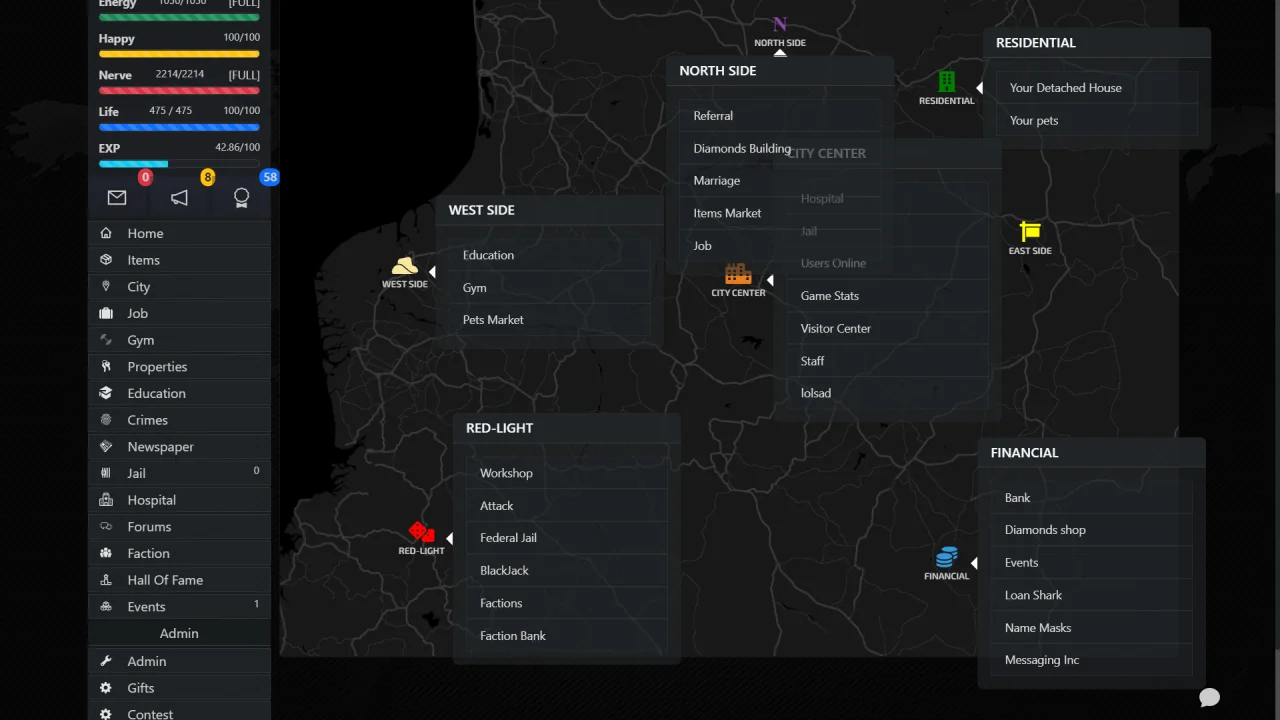Click the Education graduation icon in sidebar

pyautogui.click(x=106, y=393)
